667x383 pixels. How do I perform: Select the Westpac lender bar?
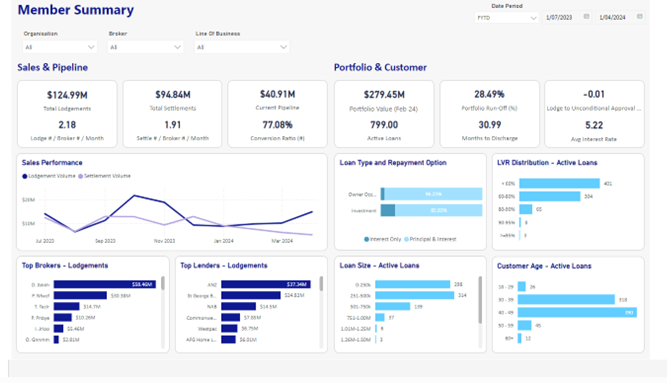(x=229, y=329)
